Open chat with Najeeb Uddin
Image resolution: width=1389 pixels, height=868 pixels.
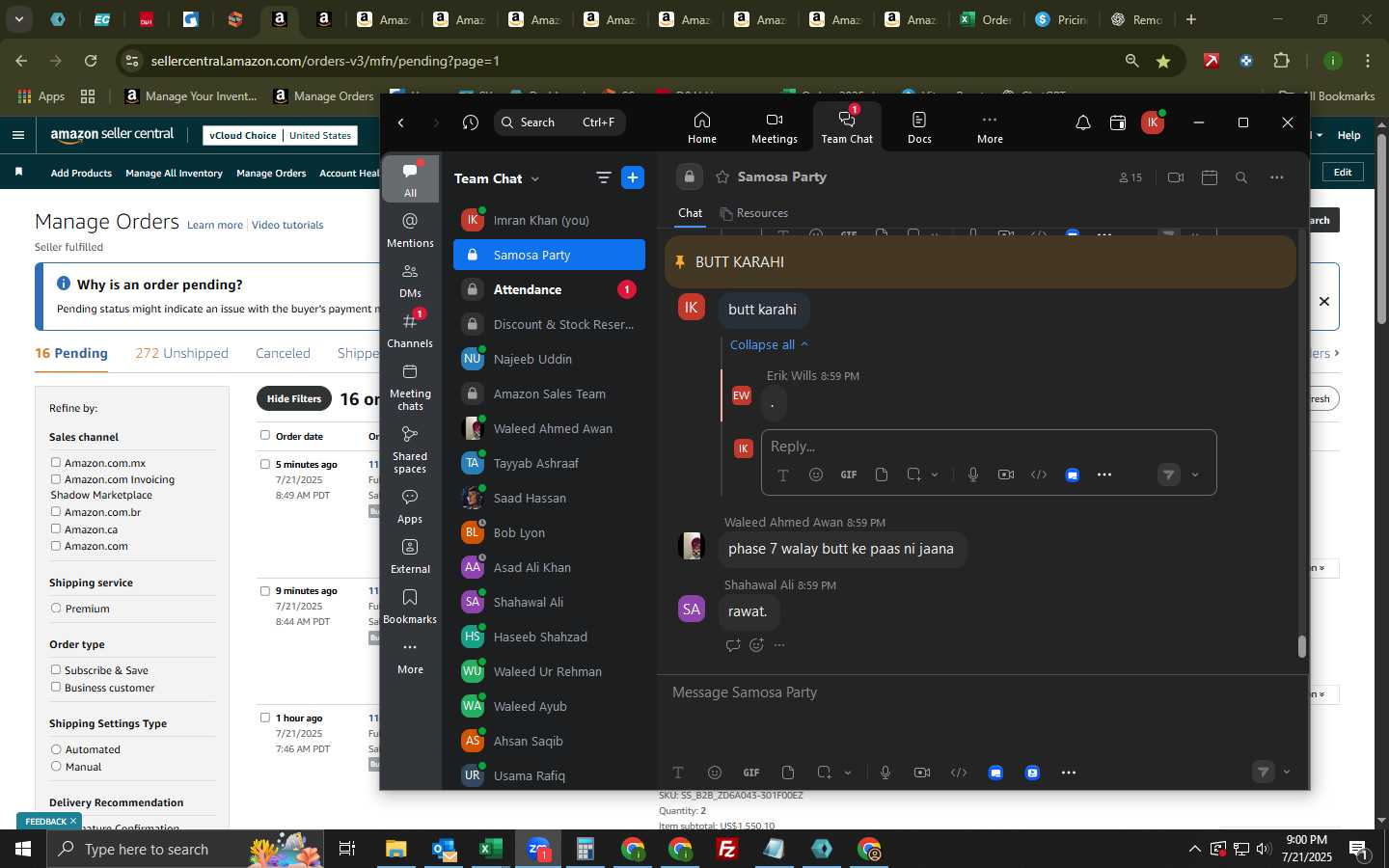tap(549, 359)
